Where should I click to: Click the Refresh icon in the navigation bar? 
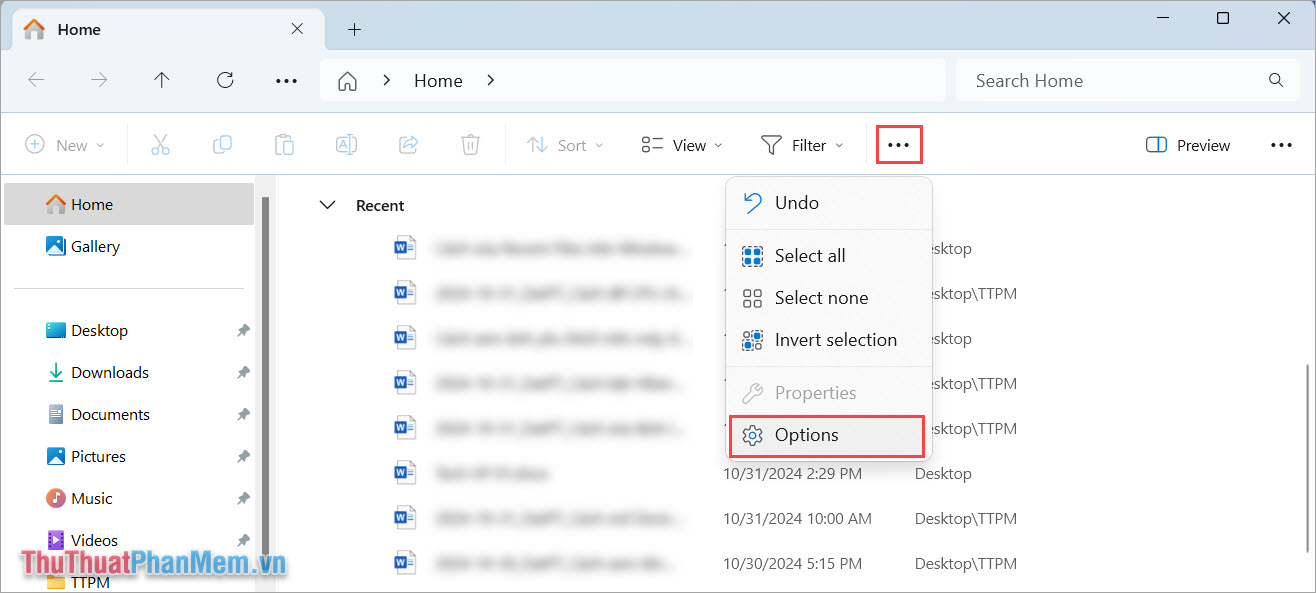[x=224, y=80]
